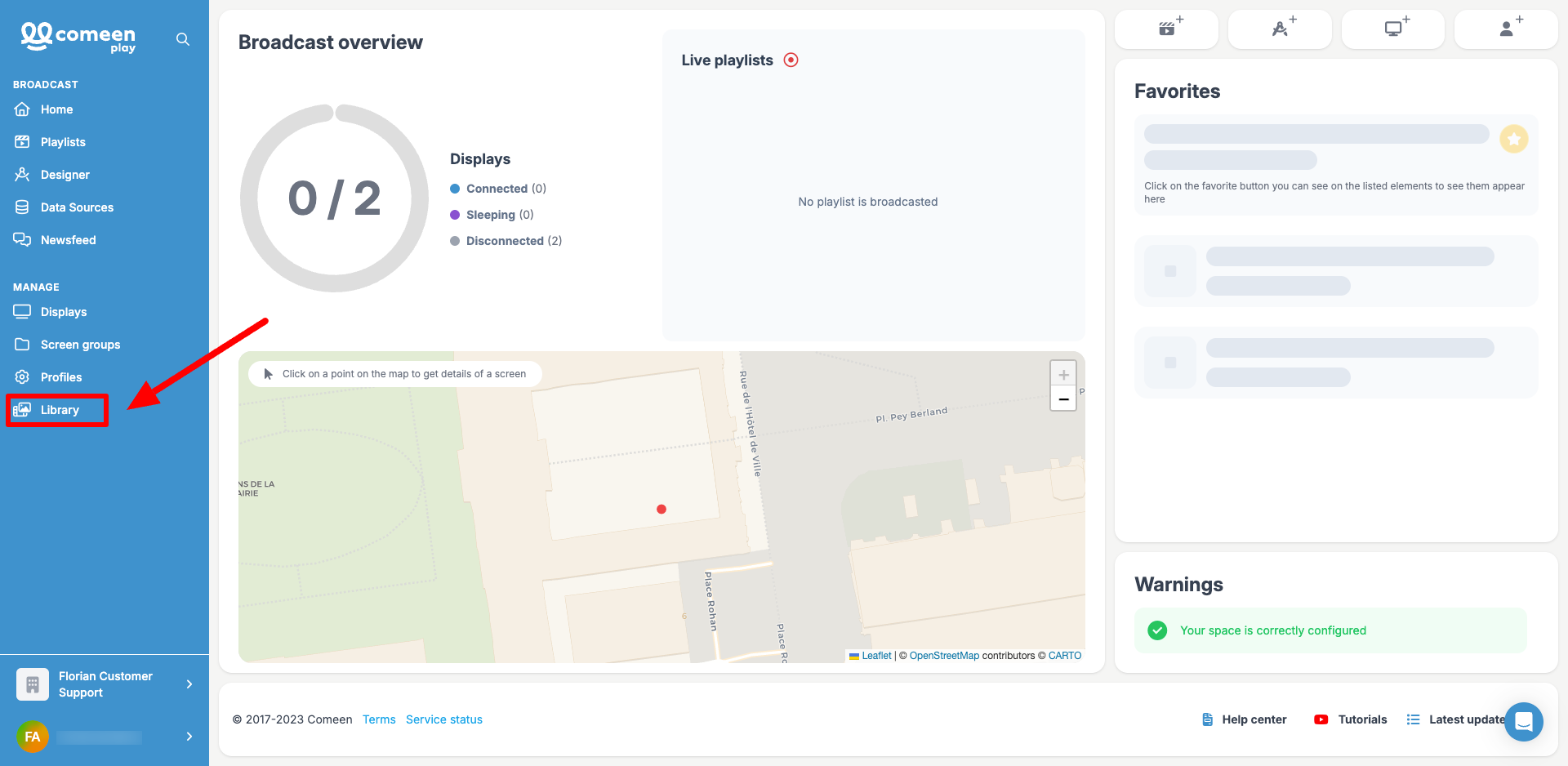Click the red screen marker on map
The height and width of the screenshot is (766, 1568).
tap(661, 509)
